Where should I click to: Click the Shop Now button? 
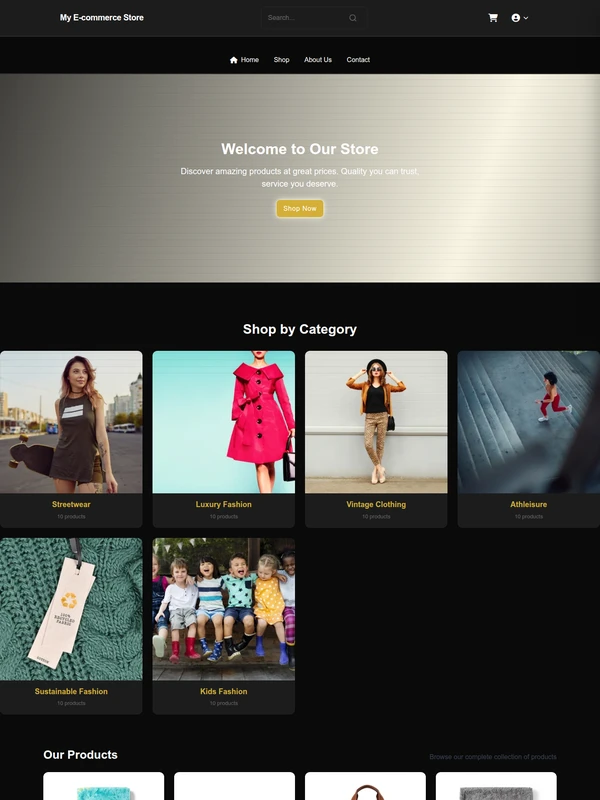point(300,209)
